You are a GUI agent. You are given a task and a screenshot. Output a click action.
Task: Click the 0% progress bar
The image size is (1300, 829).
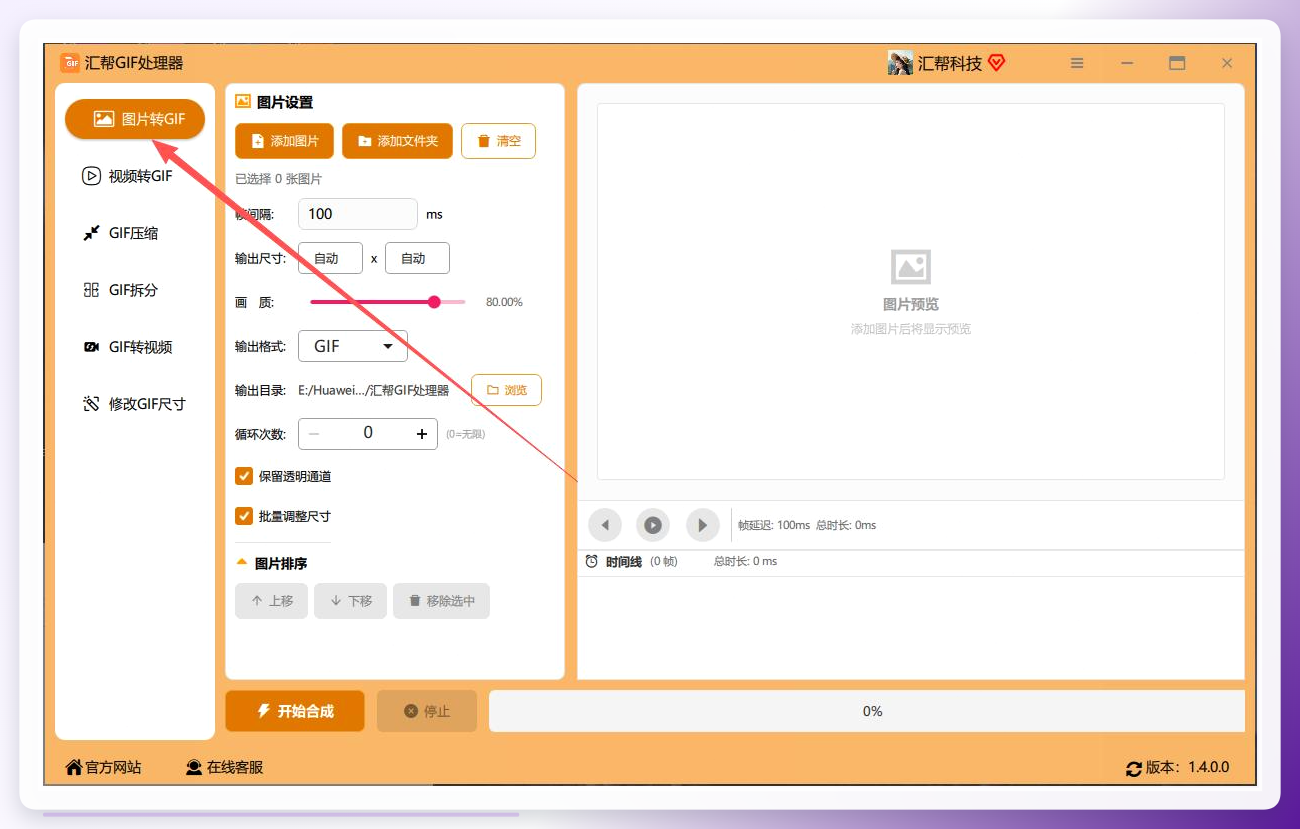tap(867, 711)
